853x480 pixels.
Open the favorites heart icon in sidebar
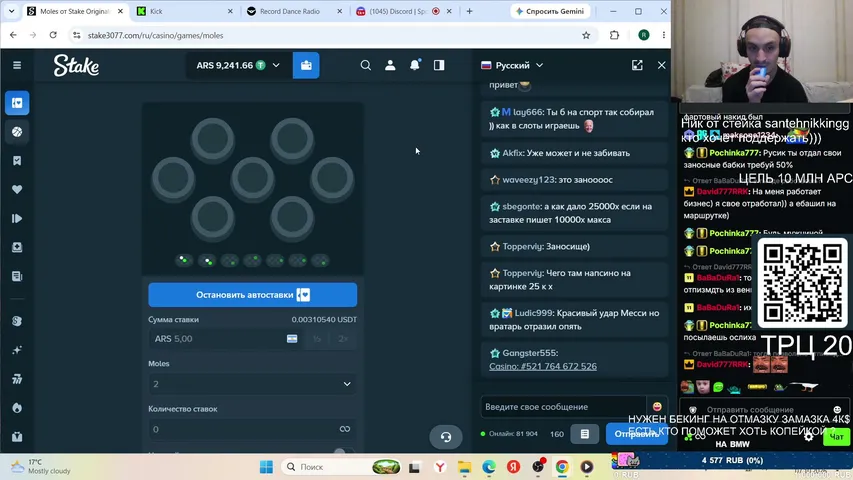(17, 189)
